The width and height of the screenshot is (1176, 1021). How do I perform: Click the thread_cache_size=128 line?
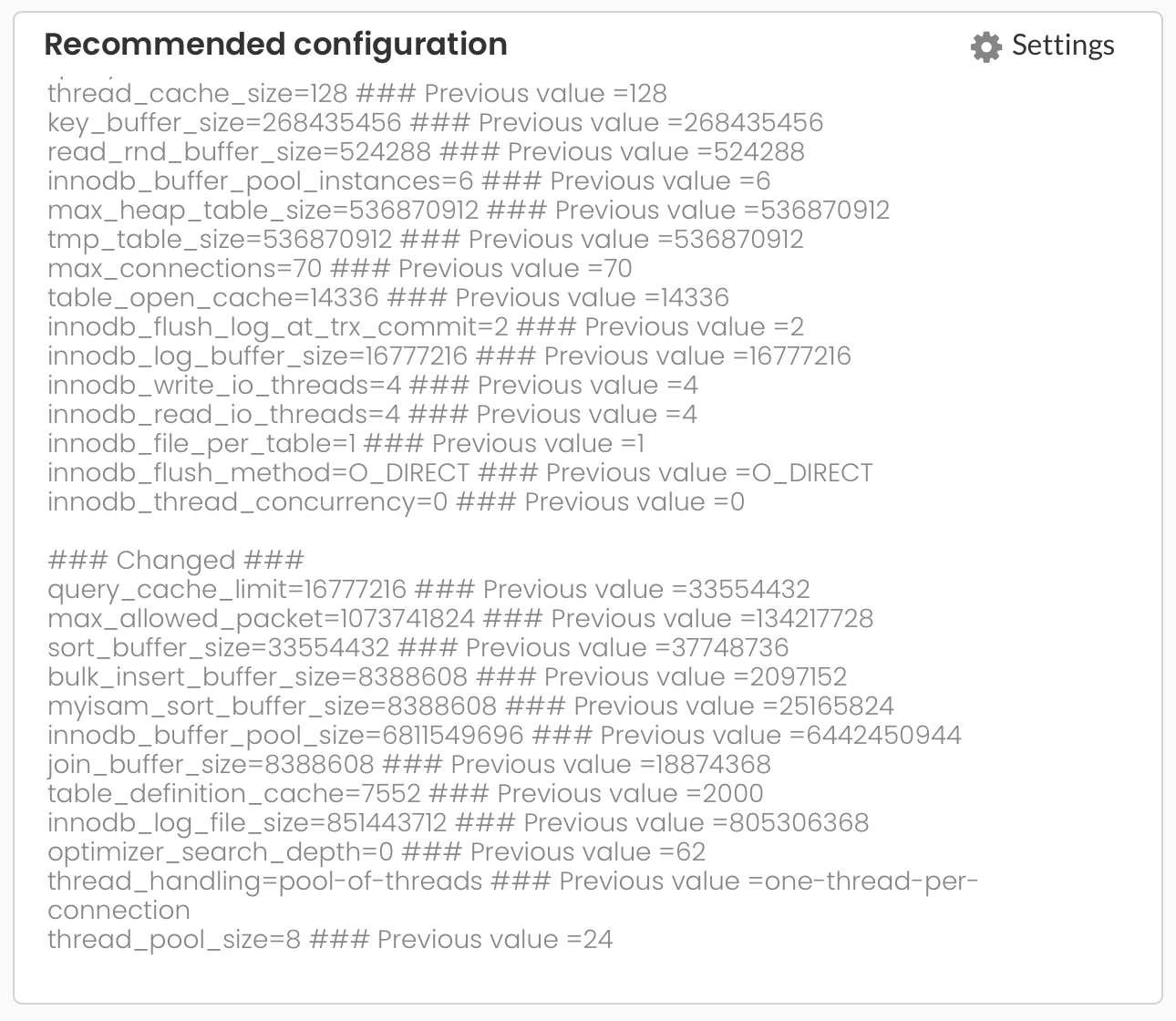click(x=357, y=94)
